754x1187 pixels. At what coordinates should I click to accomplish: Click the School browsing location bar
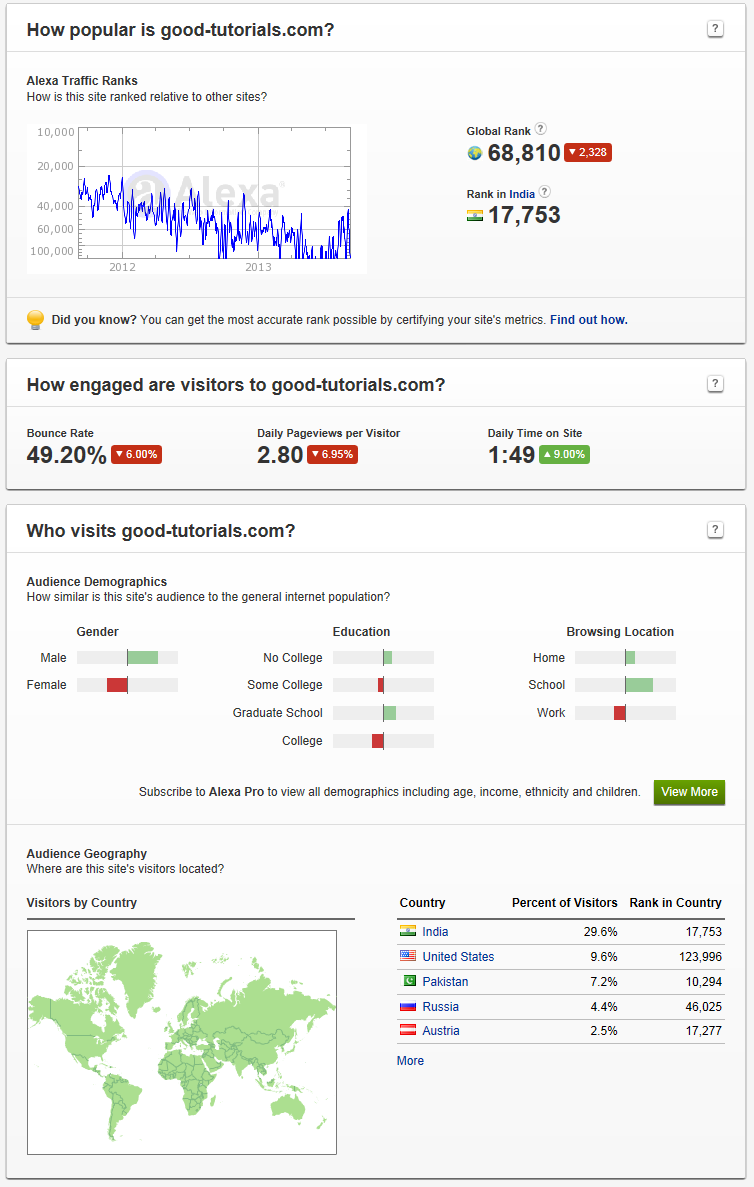pos(625,684)
